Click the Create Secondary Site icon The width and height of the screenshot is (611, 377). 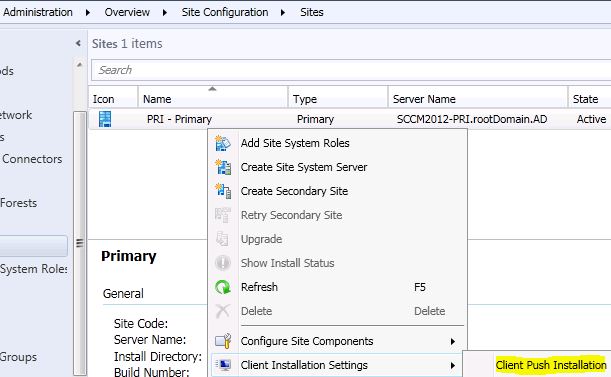click(223, 191)
